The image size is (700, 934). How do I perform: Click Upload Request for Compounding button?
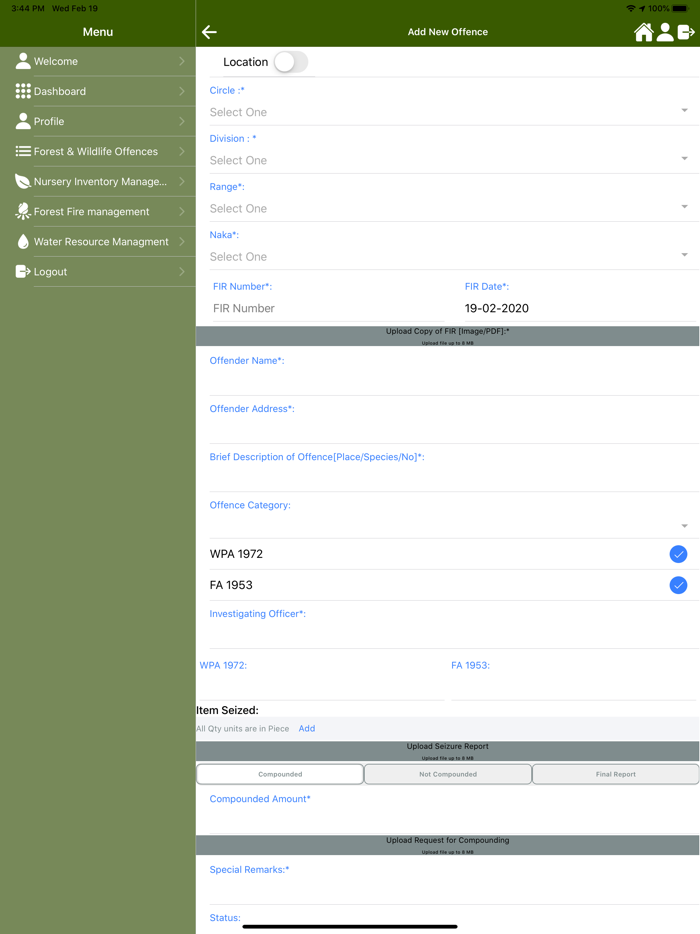447,845
